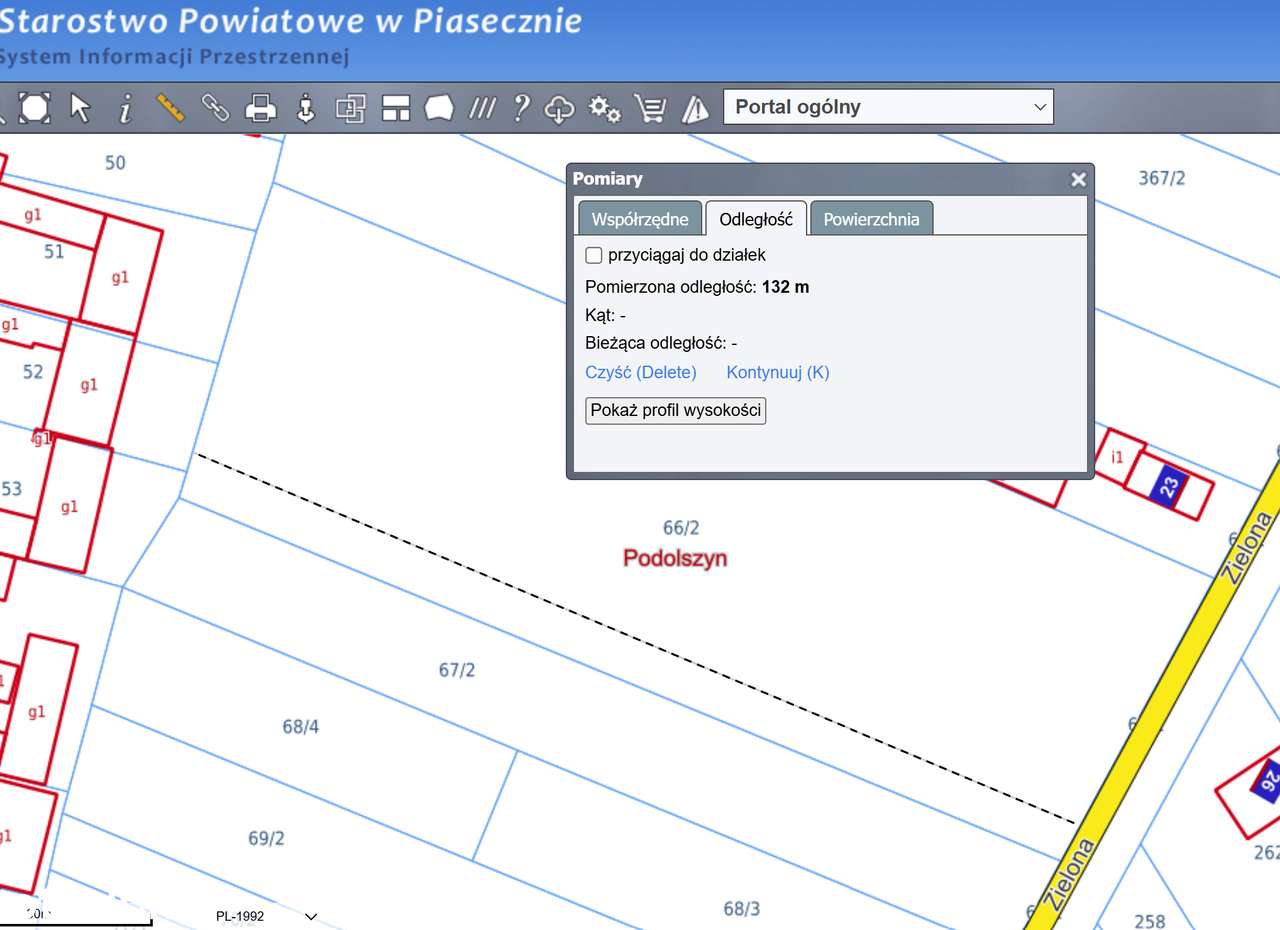Click the polygon callout drawing icon

pyautogui.click(x=438, y=107)
